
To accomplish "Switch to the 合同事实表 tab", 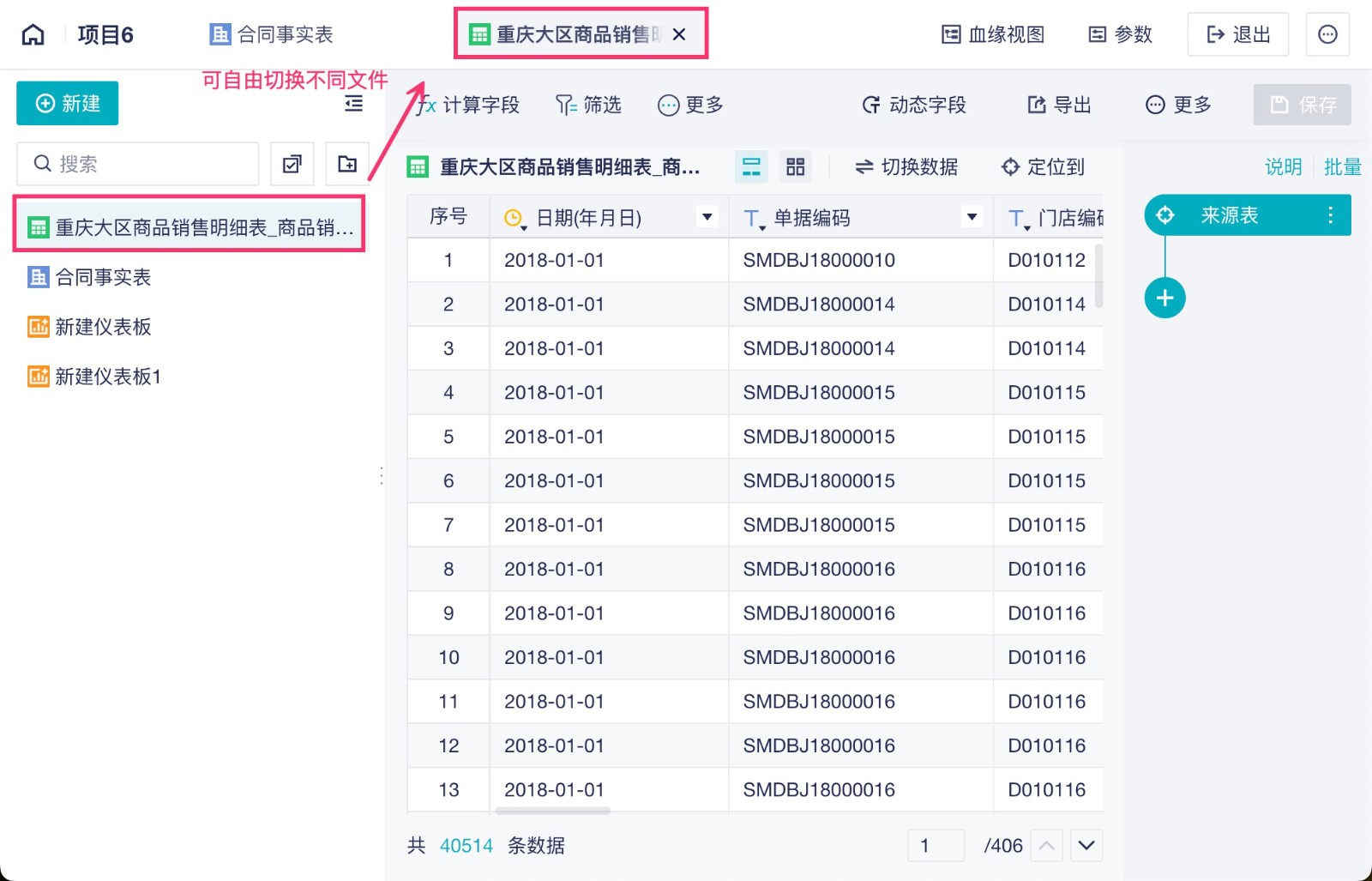I will click(x=269, y=33).
